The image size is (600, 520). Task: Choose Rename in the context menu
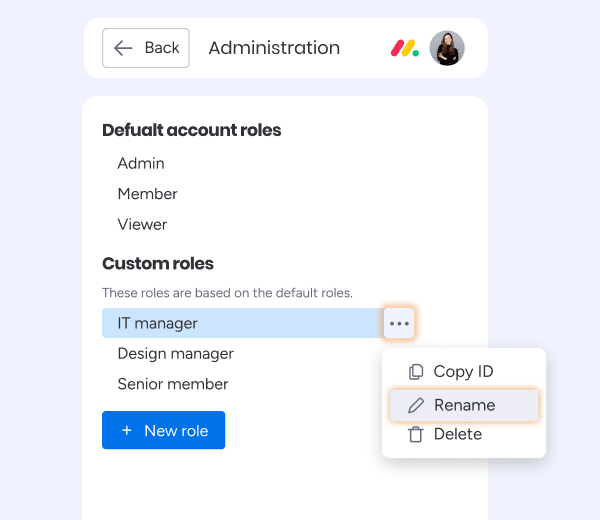click(464, 405)
